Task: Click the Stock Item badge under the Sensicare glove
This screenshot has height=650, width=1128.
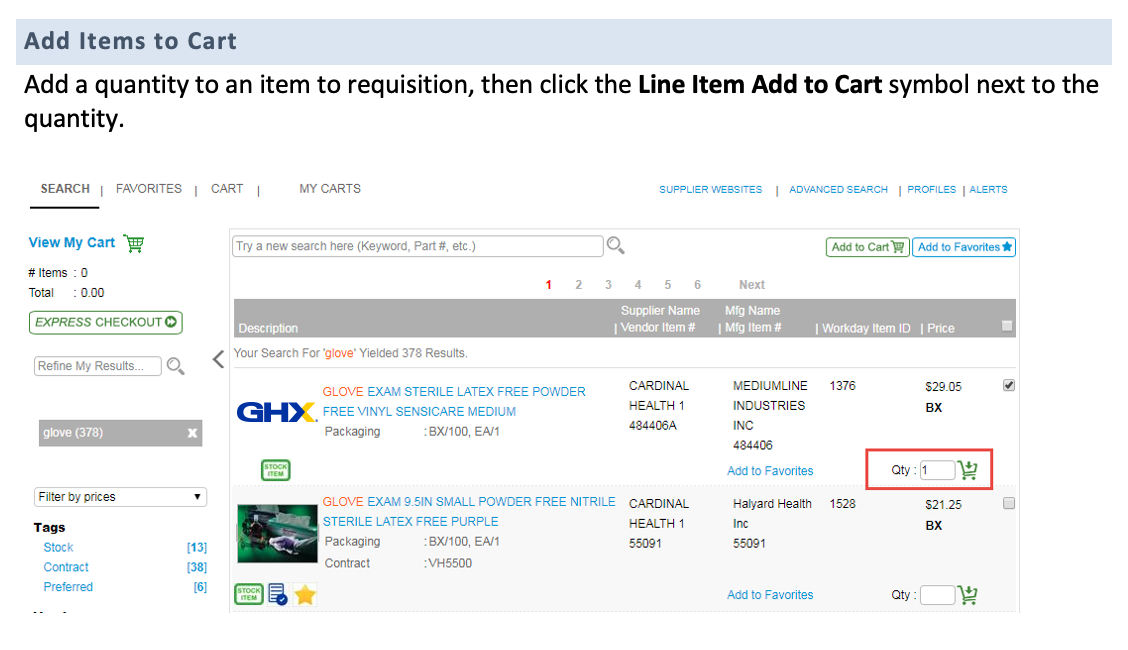Action: (276, 470)
